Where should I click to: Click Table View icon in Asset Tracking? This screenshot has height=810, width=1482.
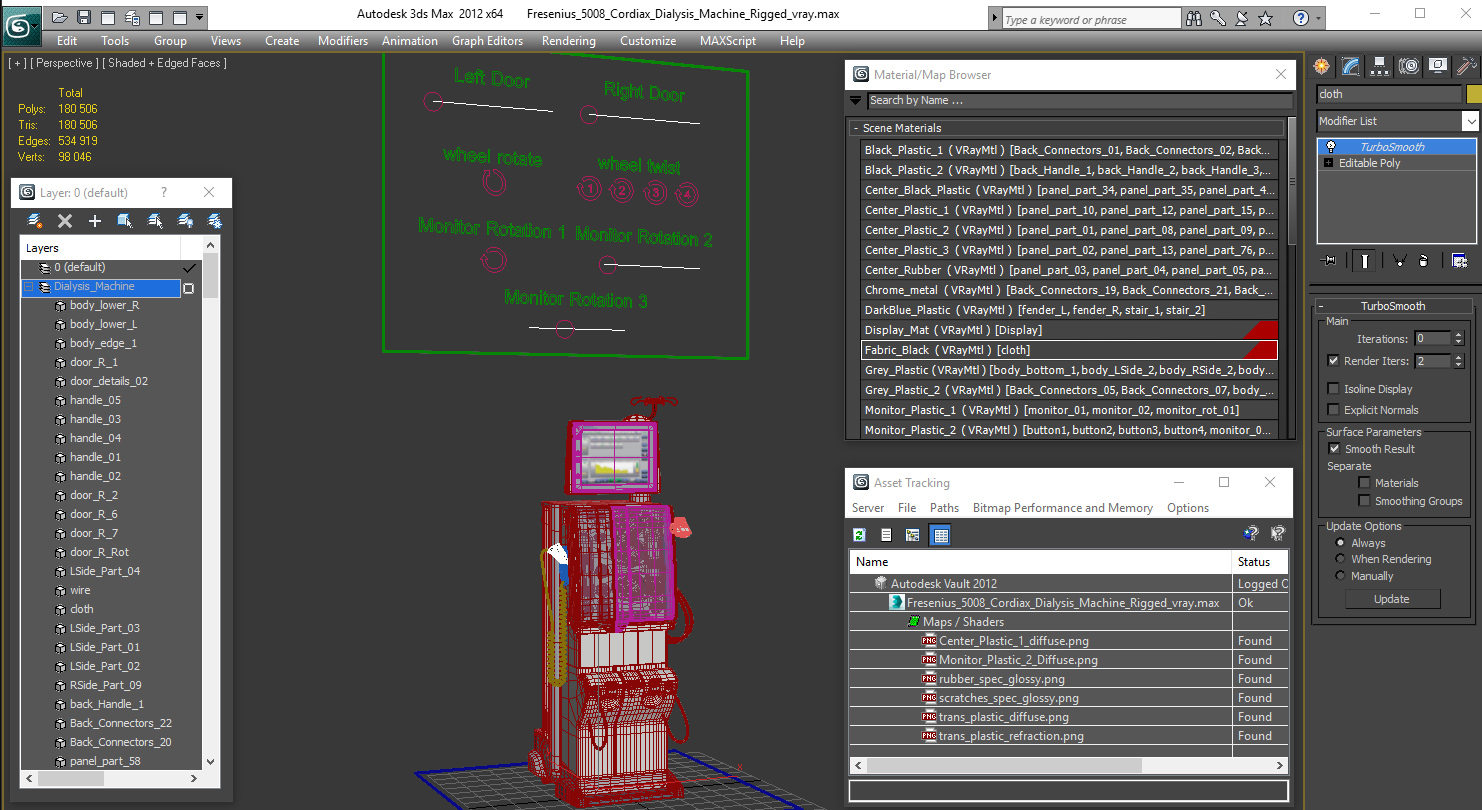[x=940, y=535]
